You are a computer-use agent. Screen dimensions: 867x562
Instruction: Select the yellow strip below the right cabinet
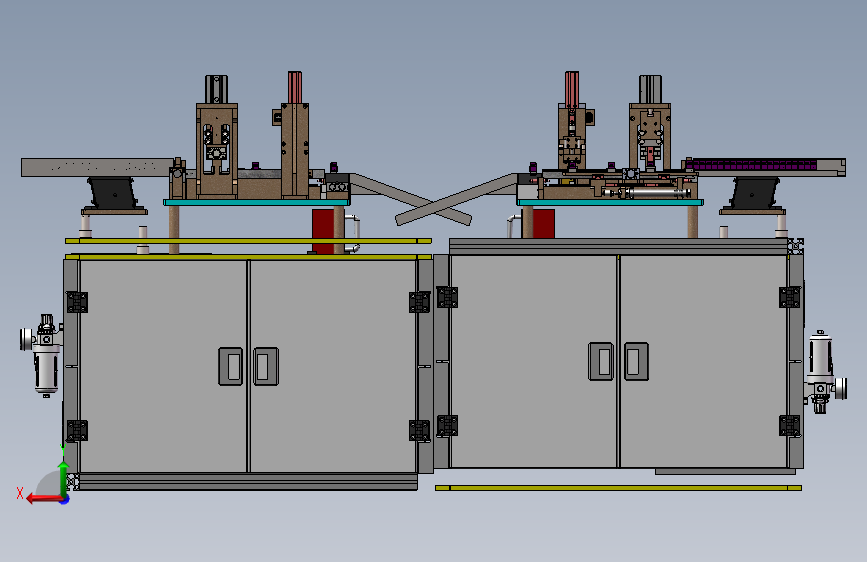pyautogui.click(x=618, y=488)
